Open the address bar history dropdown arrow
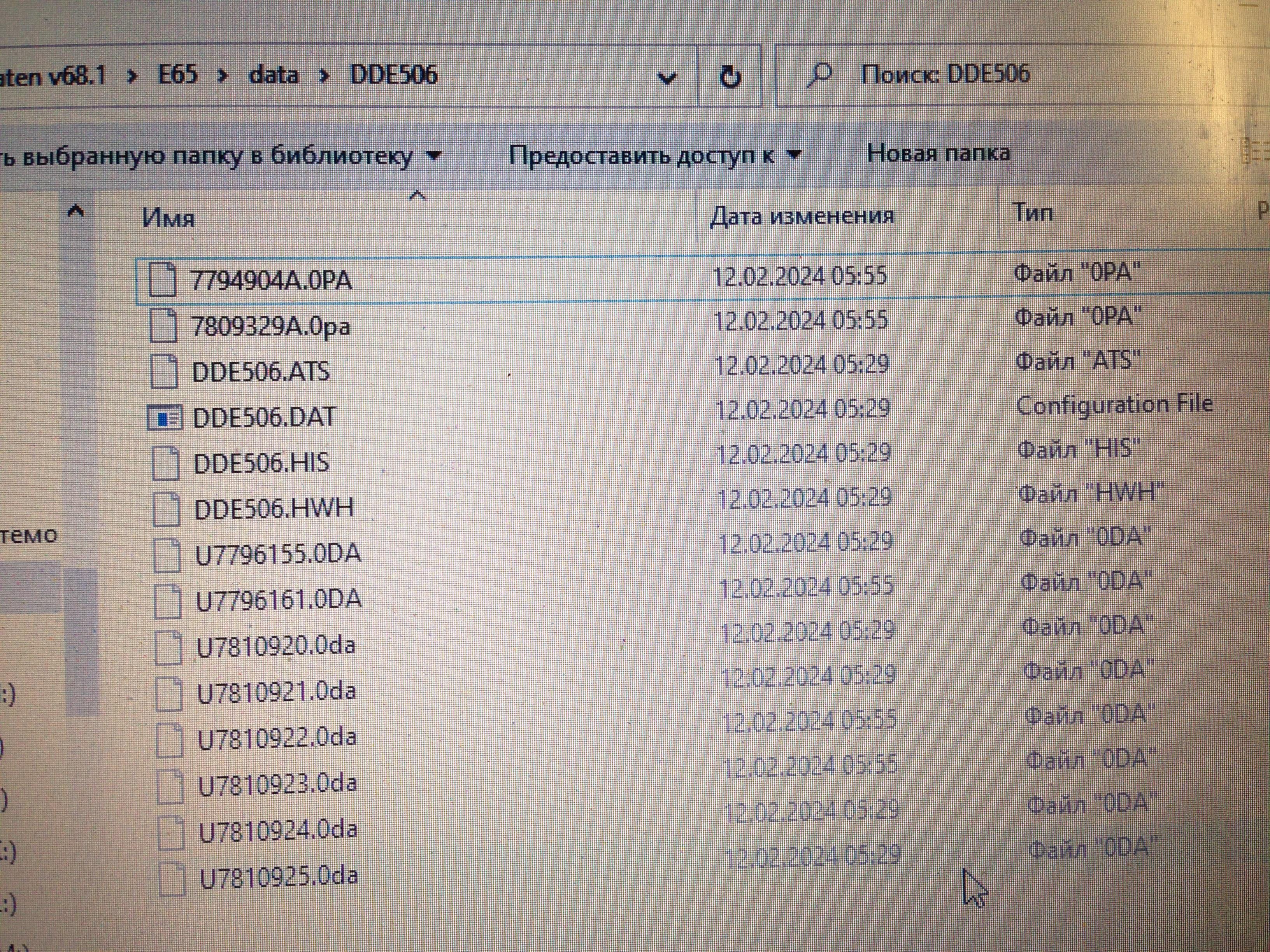The height and width of the screenshot is (952, 1270). coord(666,77)
